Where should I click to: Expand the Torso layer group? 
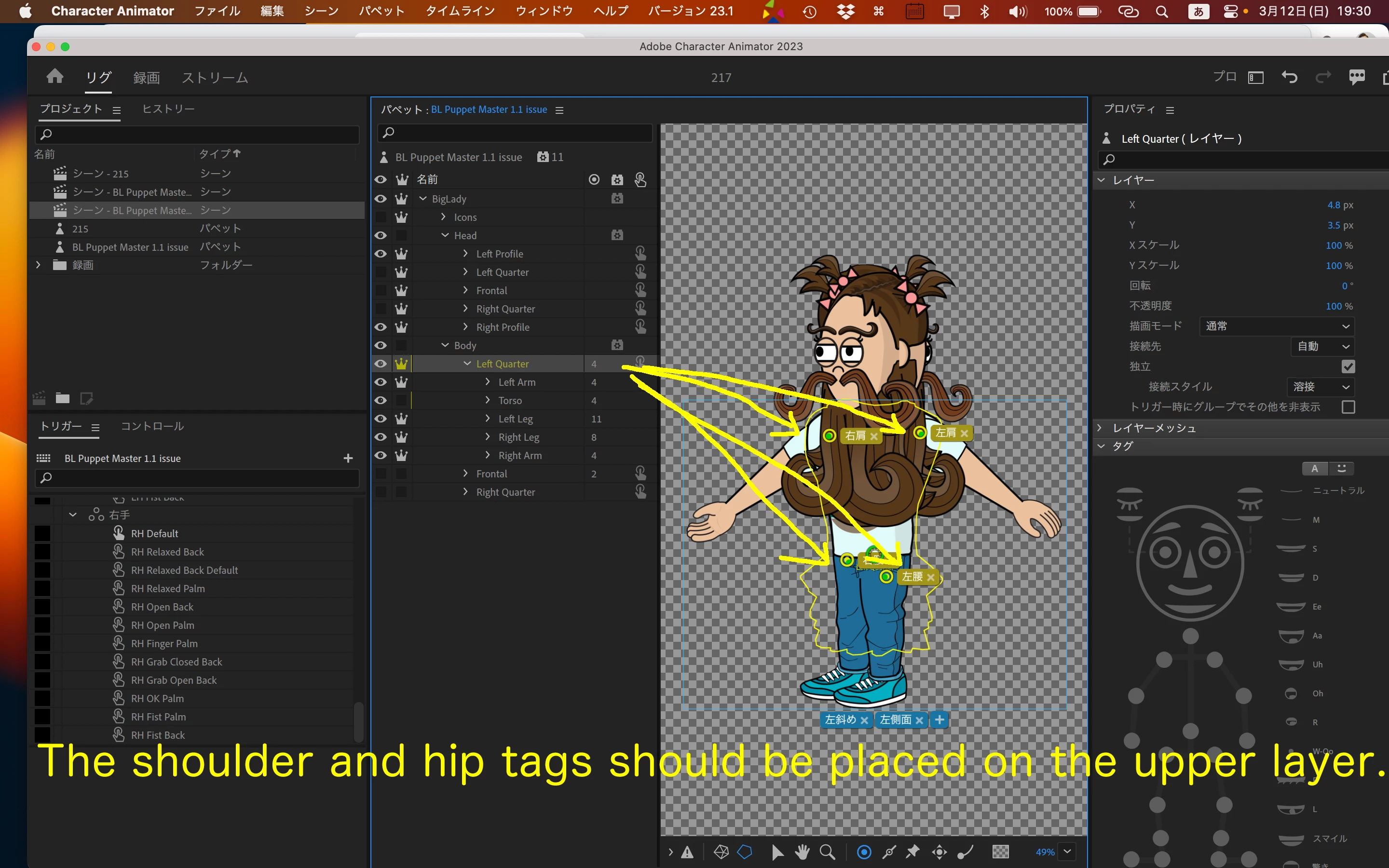click(487, 400)
